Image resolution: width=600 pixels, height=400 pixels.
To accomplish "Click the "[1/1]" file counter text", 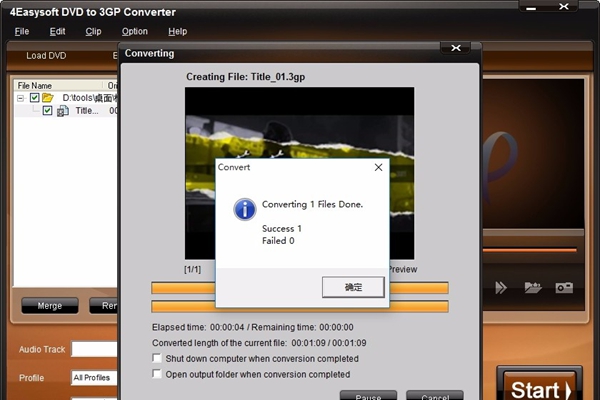I will point(192,269).
